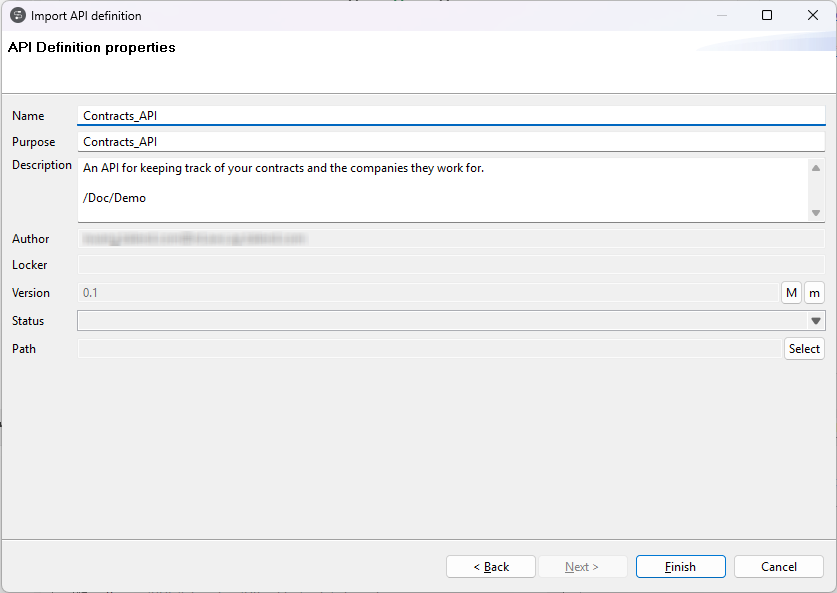Click the Back button
This screenshot has height=593, width=837.
490,566
